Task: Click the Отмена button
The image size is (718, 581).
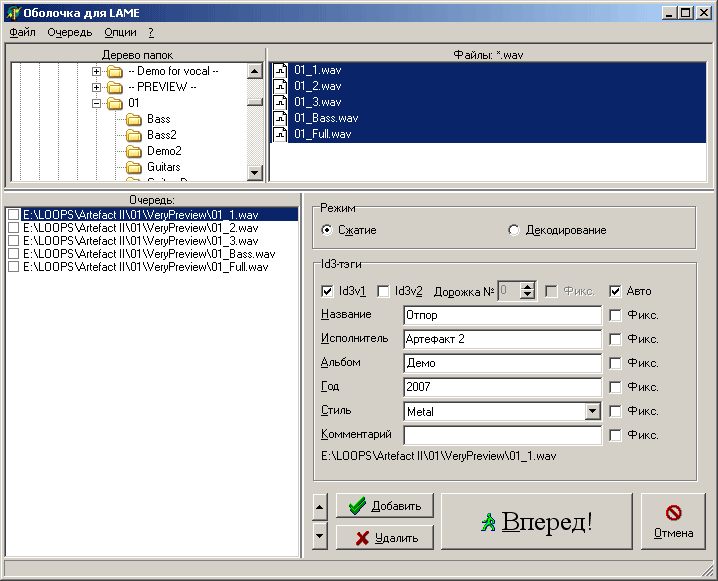Action: coord(673,521)
